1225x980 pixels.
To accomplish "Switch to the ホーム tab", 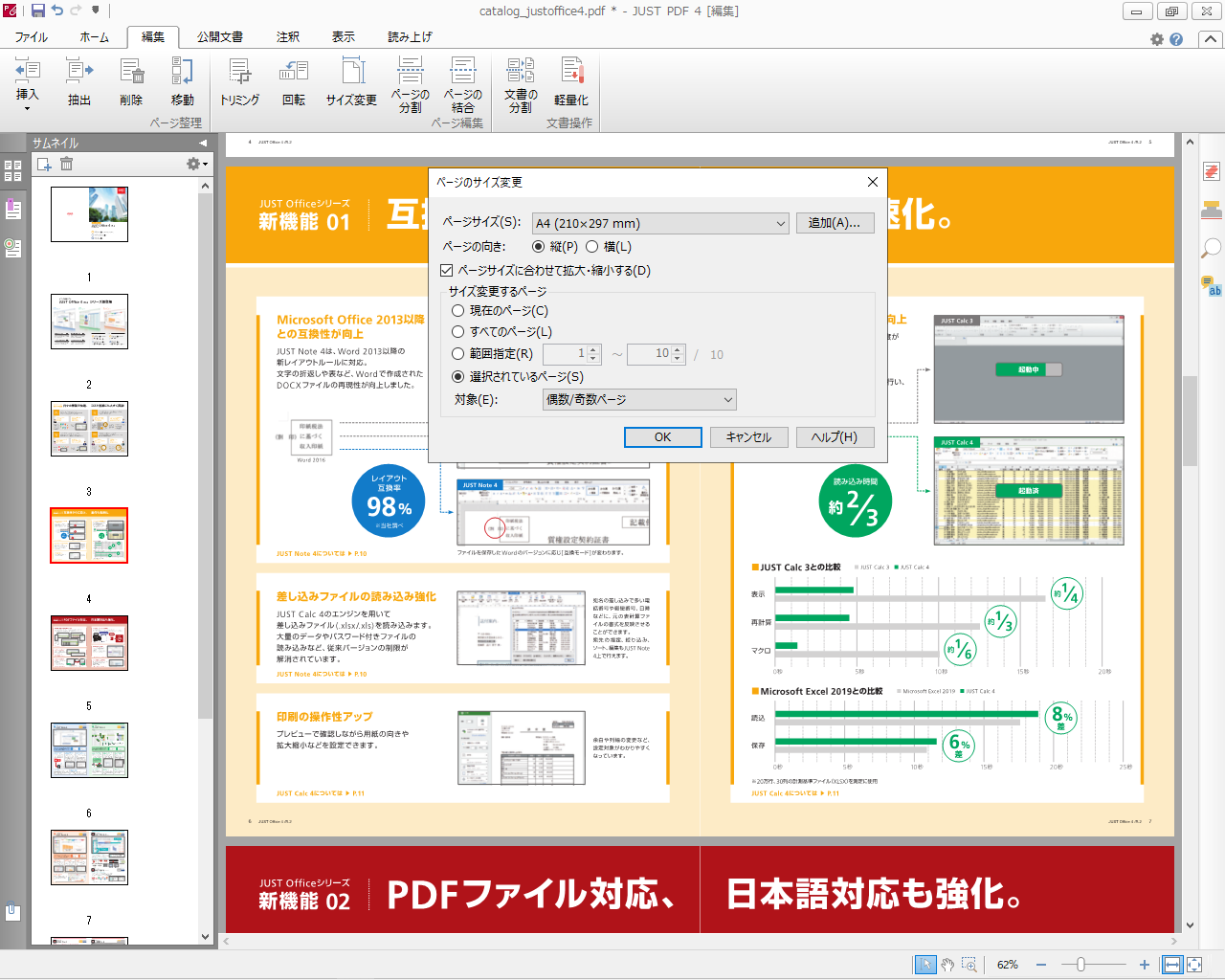I will pos(94,36).
